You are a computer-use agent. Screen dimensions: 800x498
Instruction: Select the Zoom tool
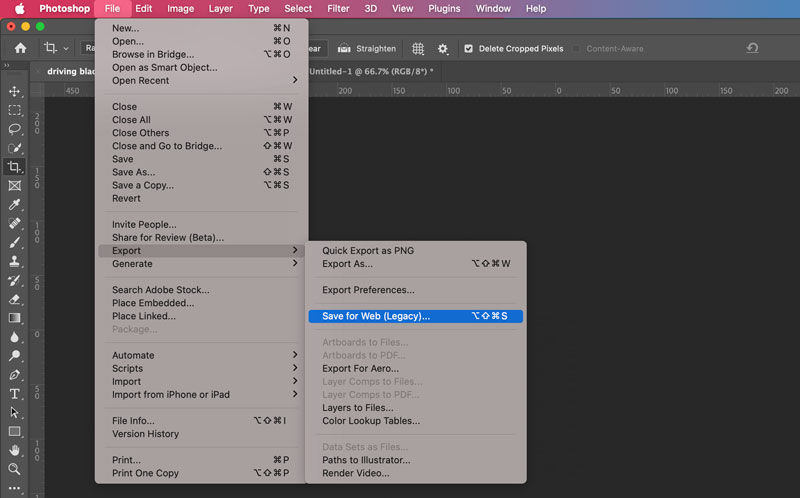(14, 469)
